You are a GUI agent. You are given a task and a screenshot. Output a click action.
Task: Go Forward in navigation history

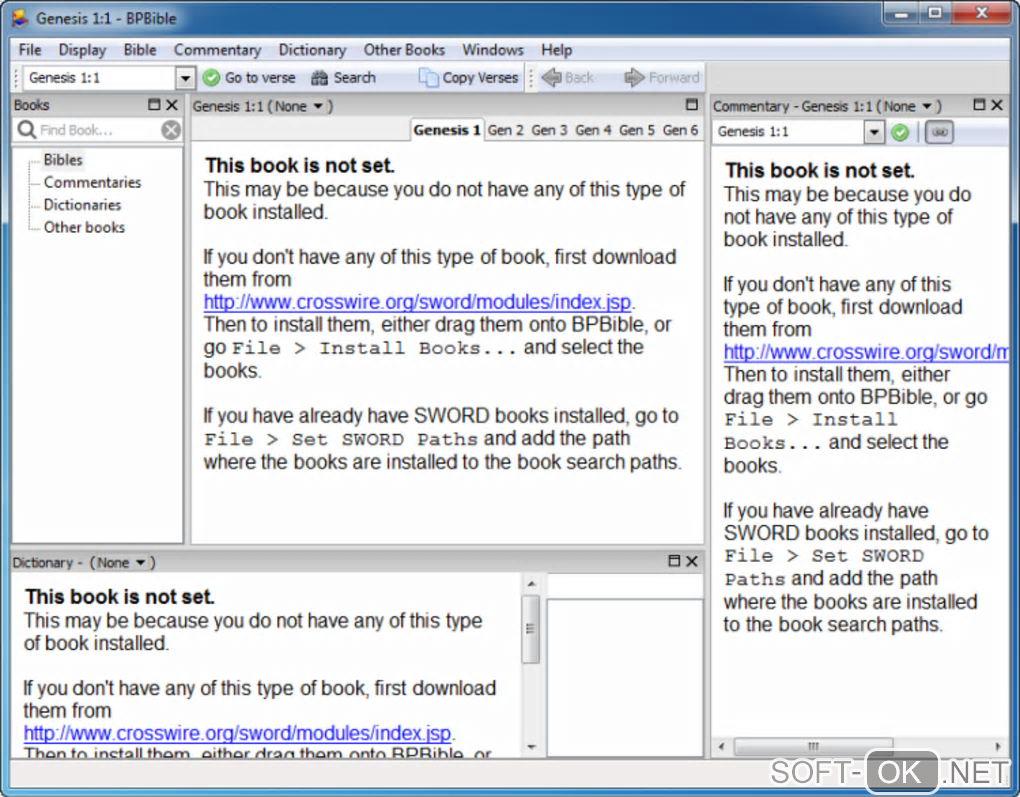[x=662, y=77]
